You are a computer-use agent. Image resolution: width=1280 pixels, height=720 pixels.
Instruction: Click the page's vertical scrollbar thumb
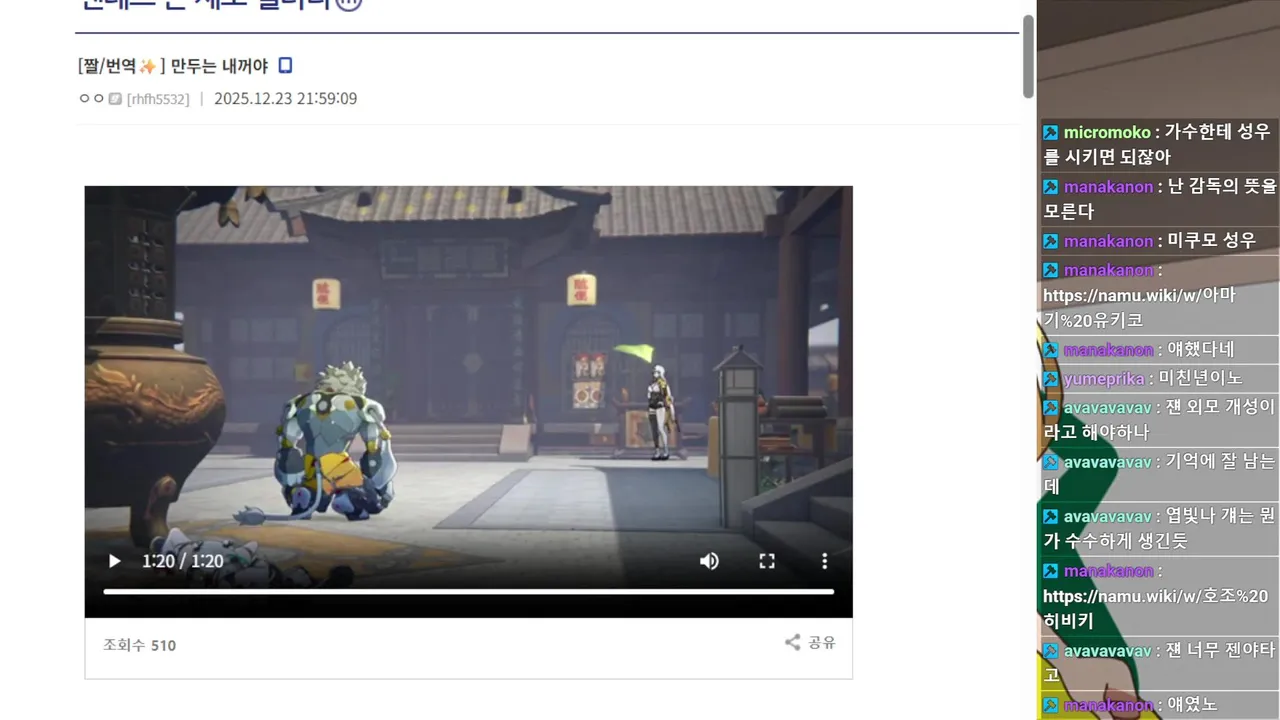click(x=1028, y=56)
